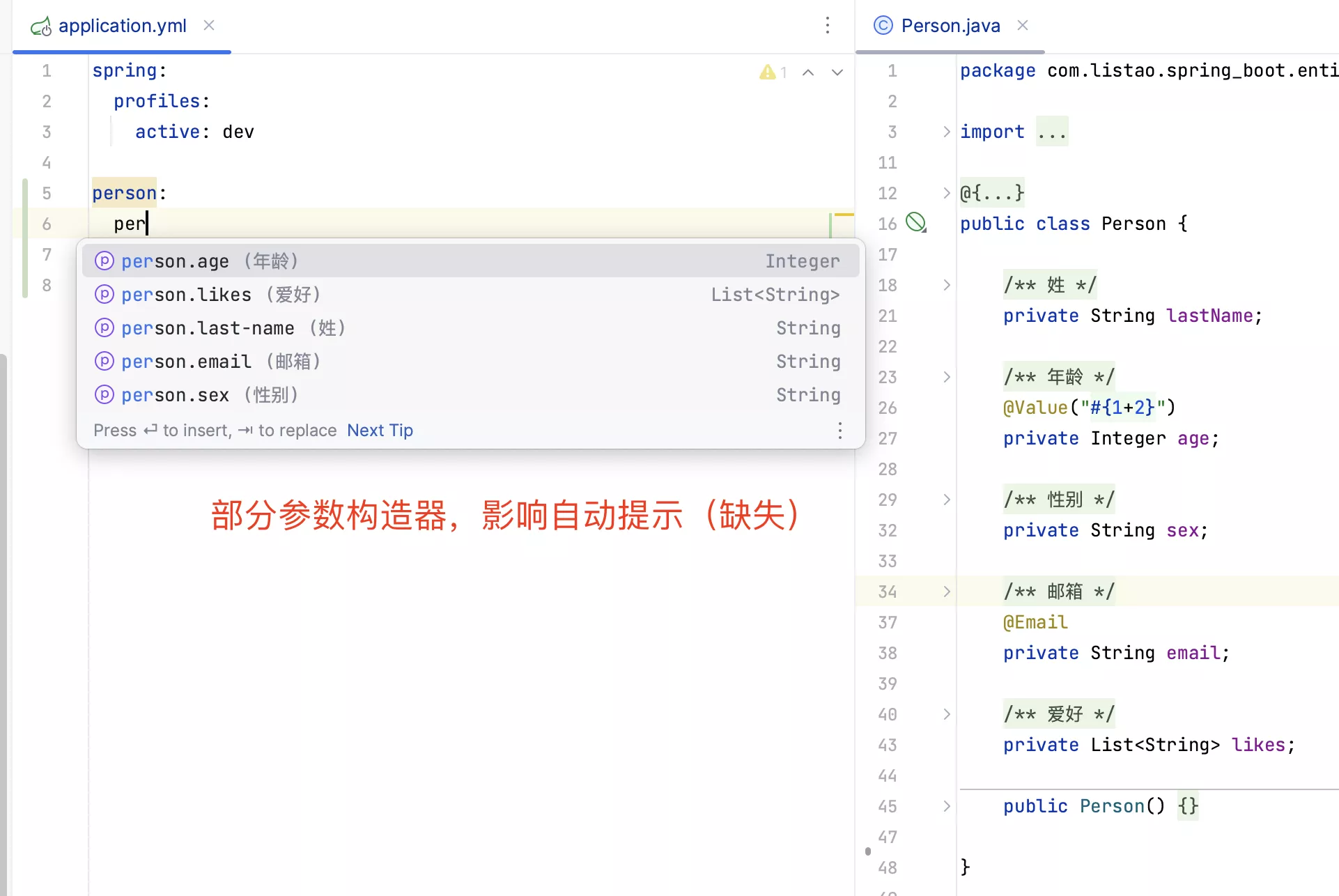This screenshot has width=1339, height=896.
Task: Select person.age completion suggestion
Action: click(x=470, y=261)
